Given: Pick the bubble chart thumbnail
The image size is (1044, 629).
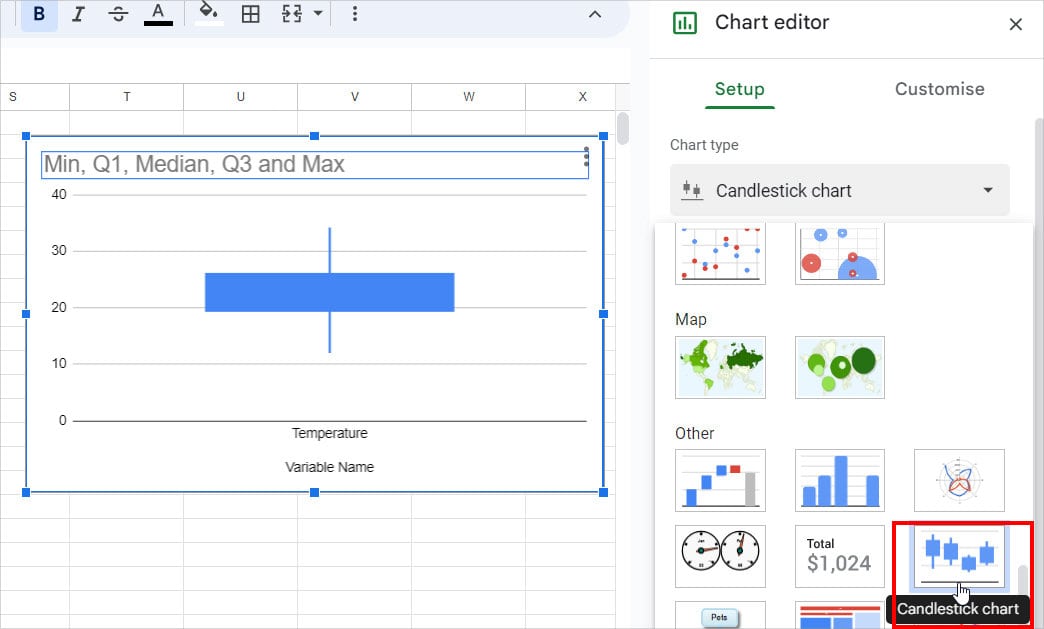Looking at the screenshot, I should (840, 253).
